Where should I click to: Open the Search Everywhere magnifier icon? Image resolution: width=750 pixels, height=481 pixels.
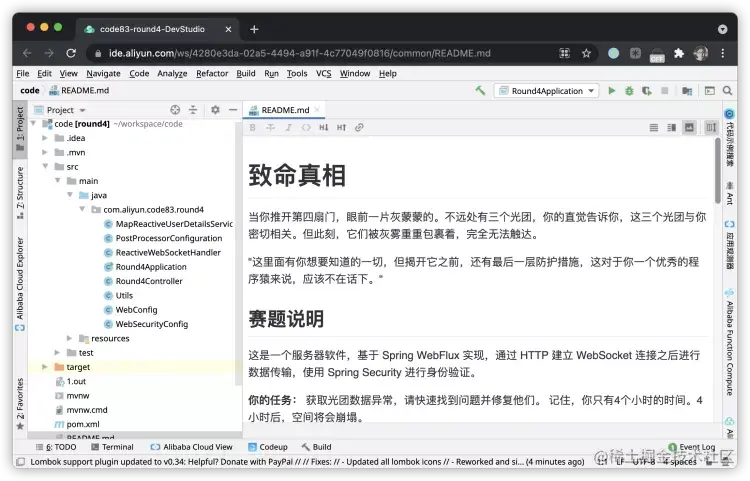coord(727,90)
